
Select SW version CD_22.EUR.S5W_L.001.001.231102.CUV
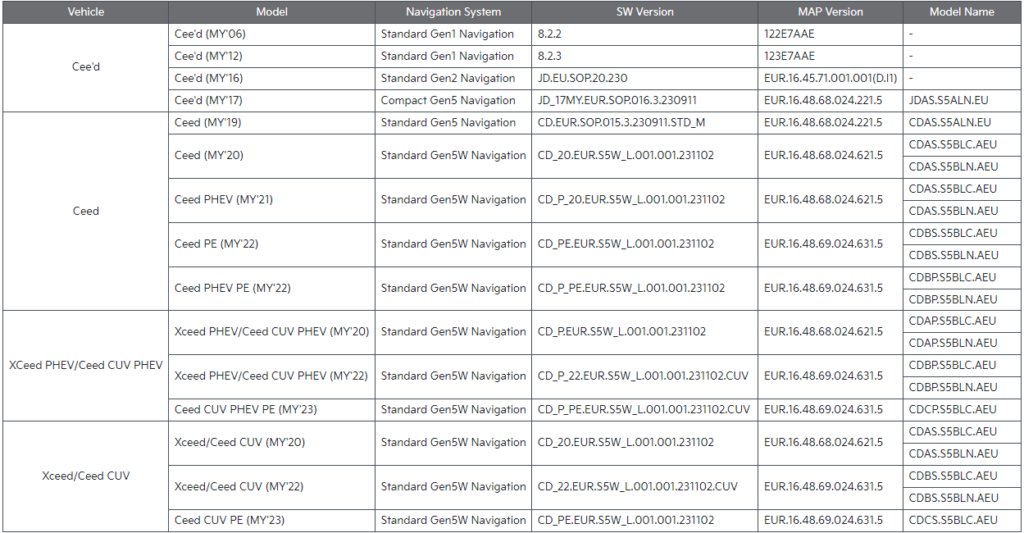click(x=645, y=487)
